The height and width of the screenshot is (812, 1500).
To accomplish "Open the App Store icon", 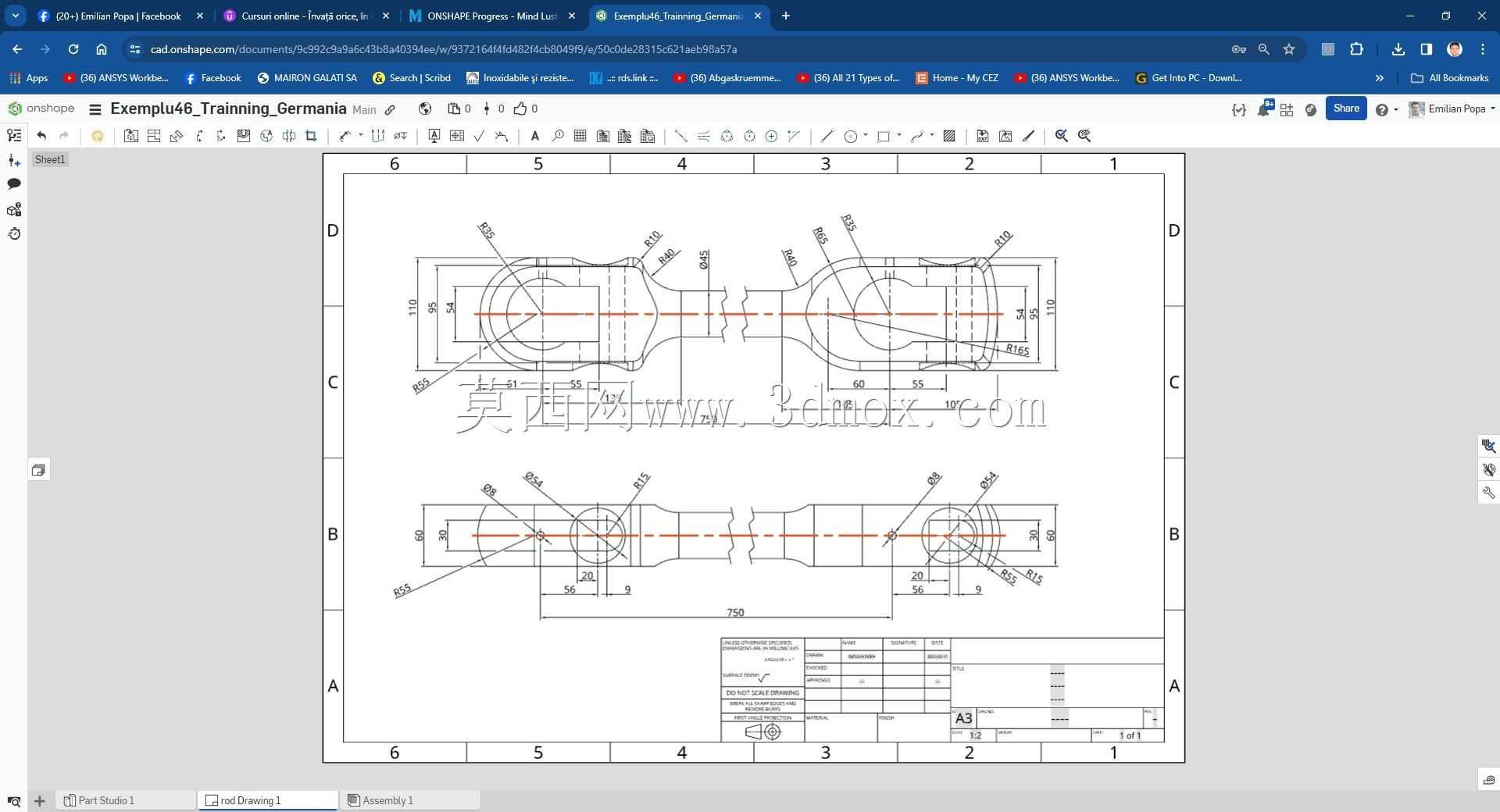I will click(x=1287, y=109).
